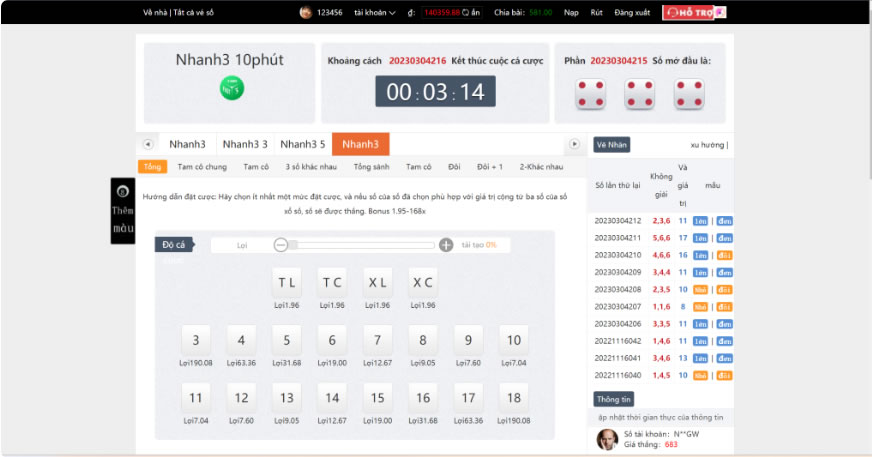Open the Tam cô chung bet type
Screen dimensions: 872x457
click(x=202, y=167)
